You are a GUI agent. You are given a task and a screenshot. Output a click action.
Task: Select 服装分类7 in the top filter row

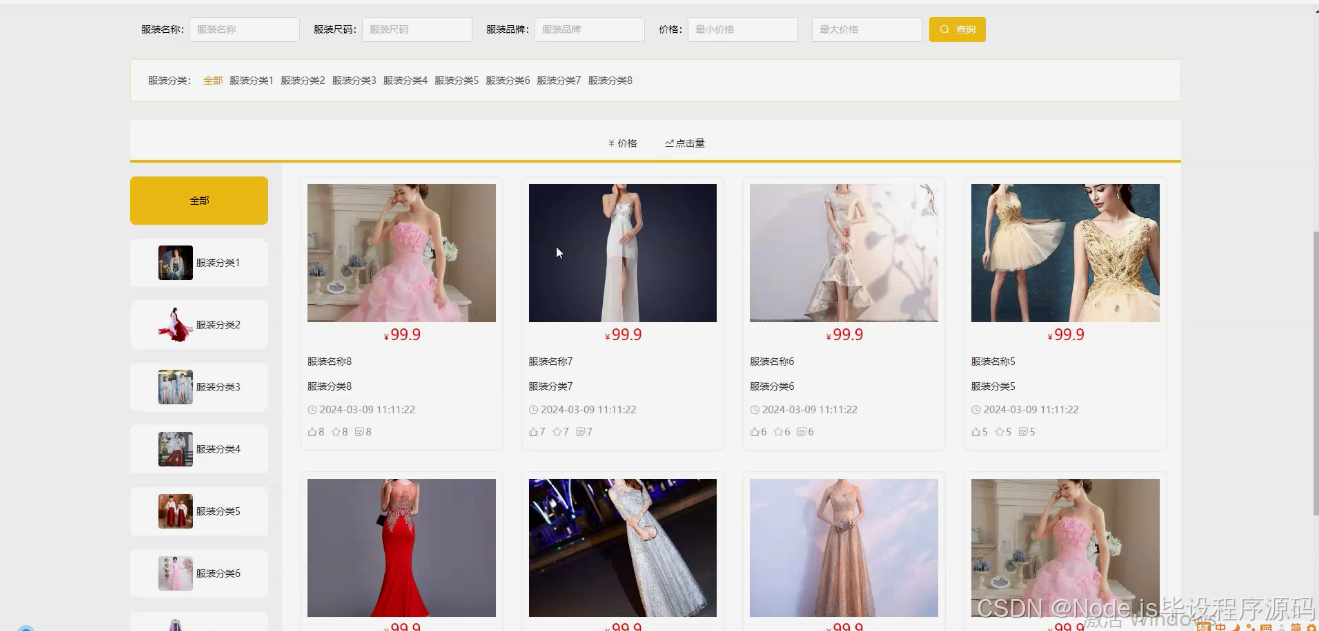[x=559, y=81]
